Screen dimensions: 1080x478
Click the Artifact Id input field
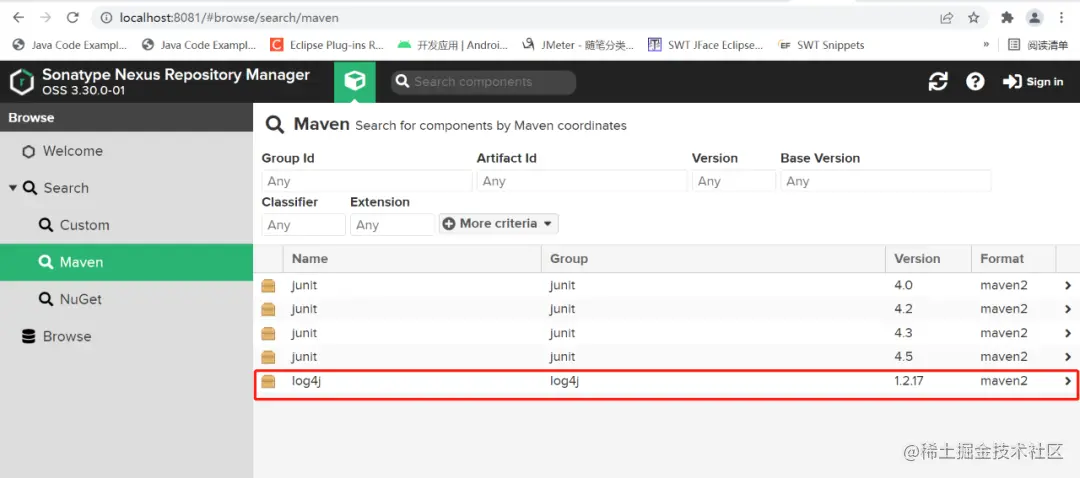582,181
